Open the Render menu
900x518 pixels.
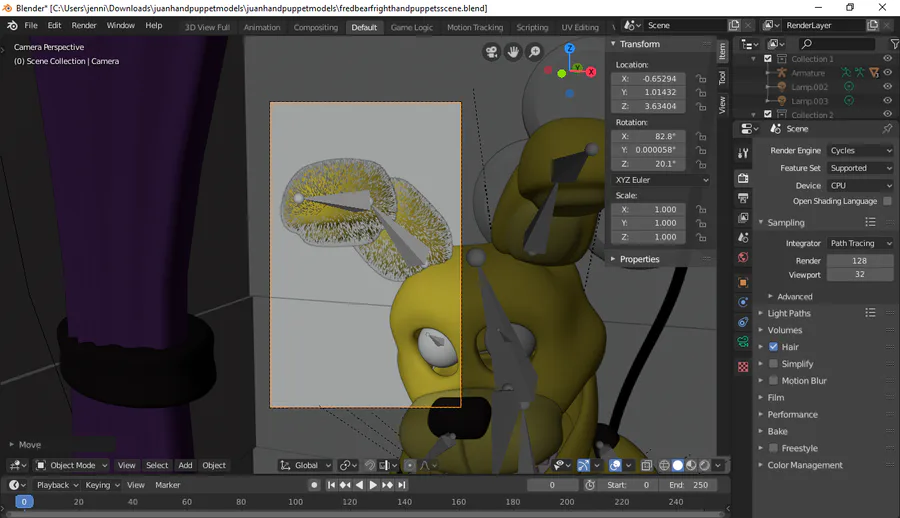(x=84, y=25)
